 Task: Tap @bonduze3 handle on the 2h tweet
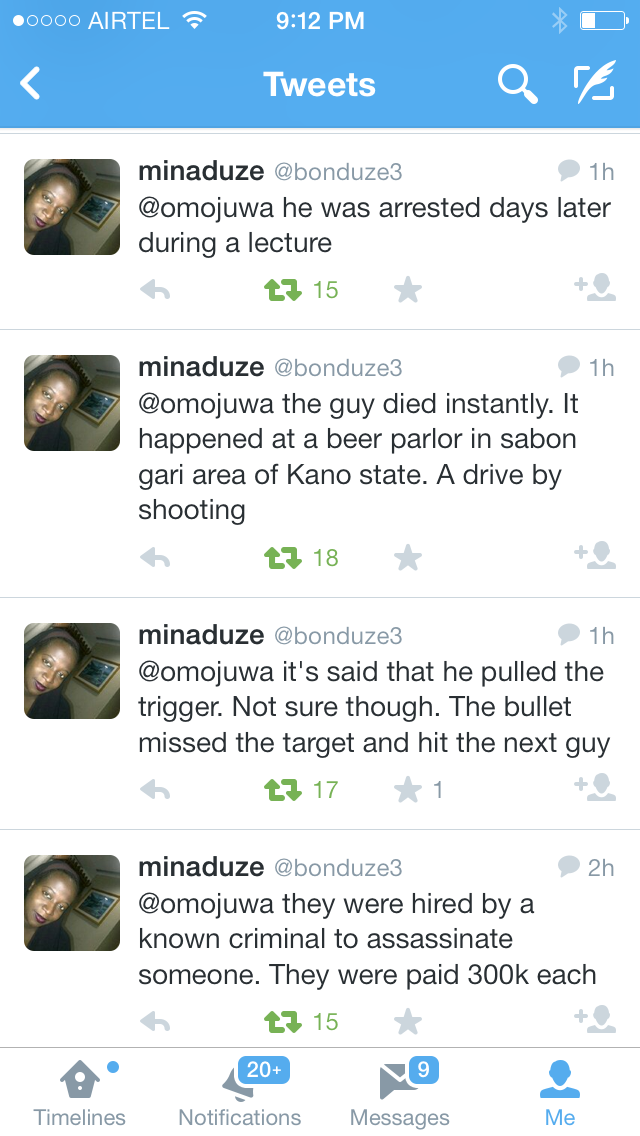[338, 868]
